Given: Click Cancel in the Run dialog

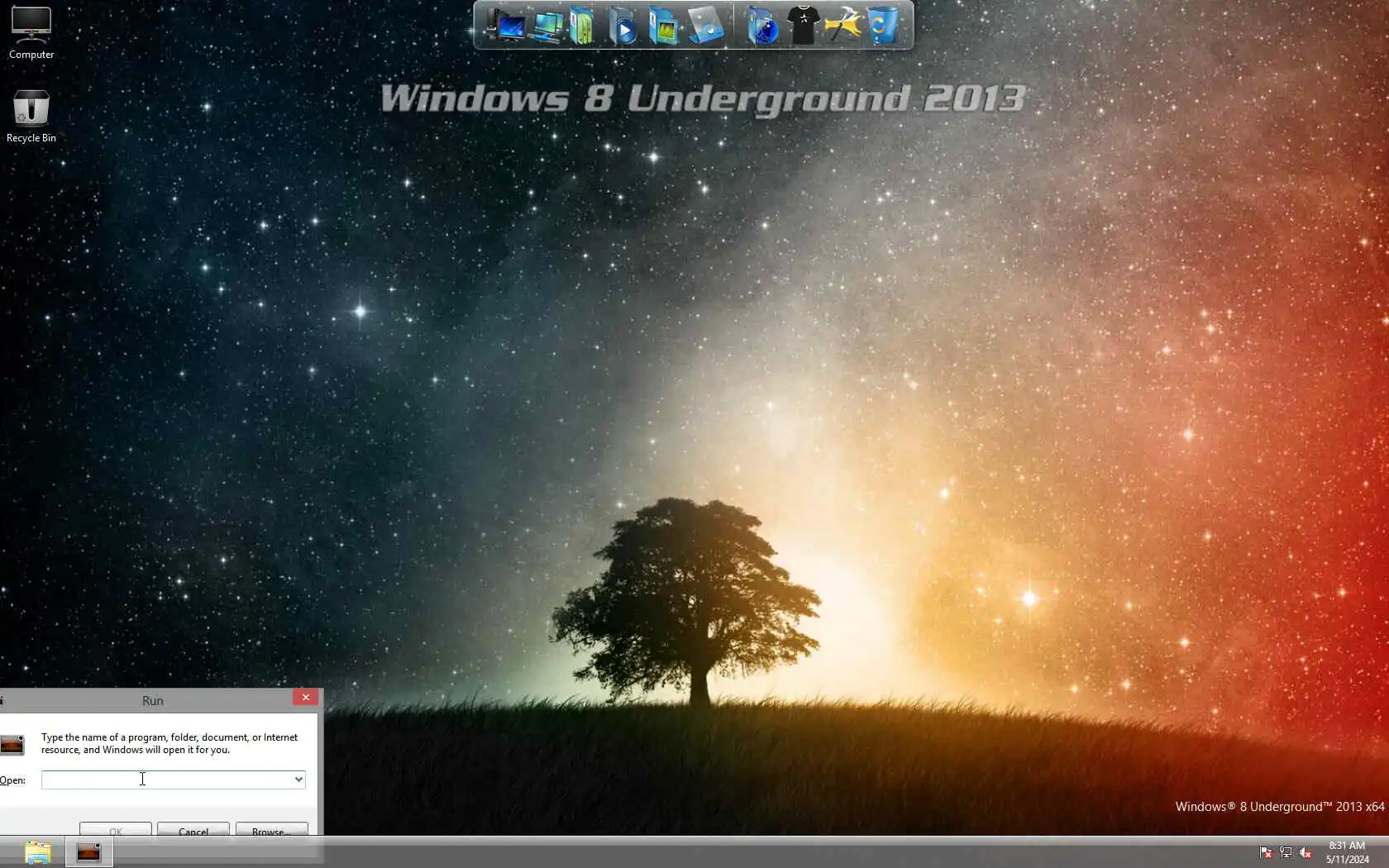Looking at the screenshot, I should point(193,830).
